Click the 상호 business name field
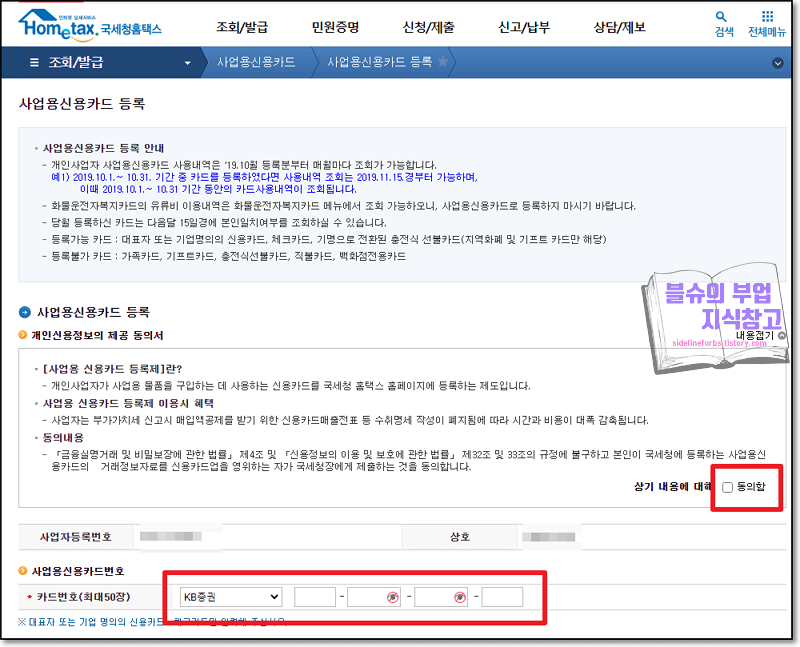 coord(548,537)
